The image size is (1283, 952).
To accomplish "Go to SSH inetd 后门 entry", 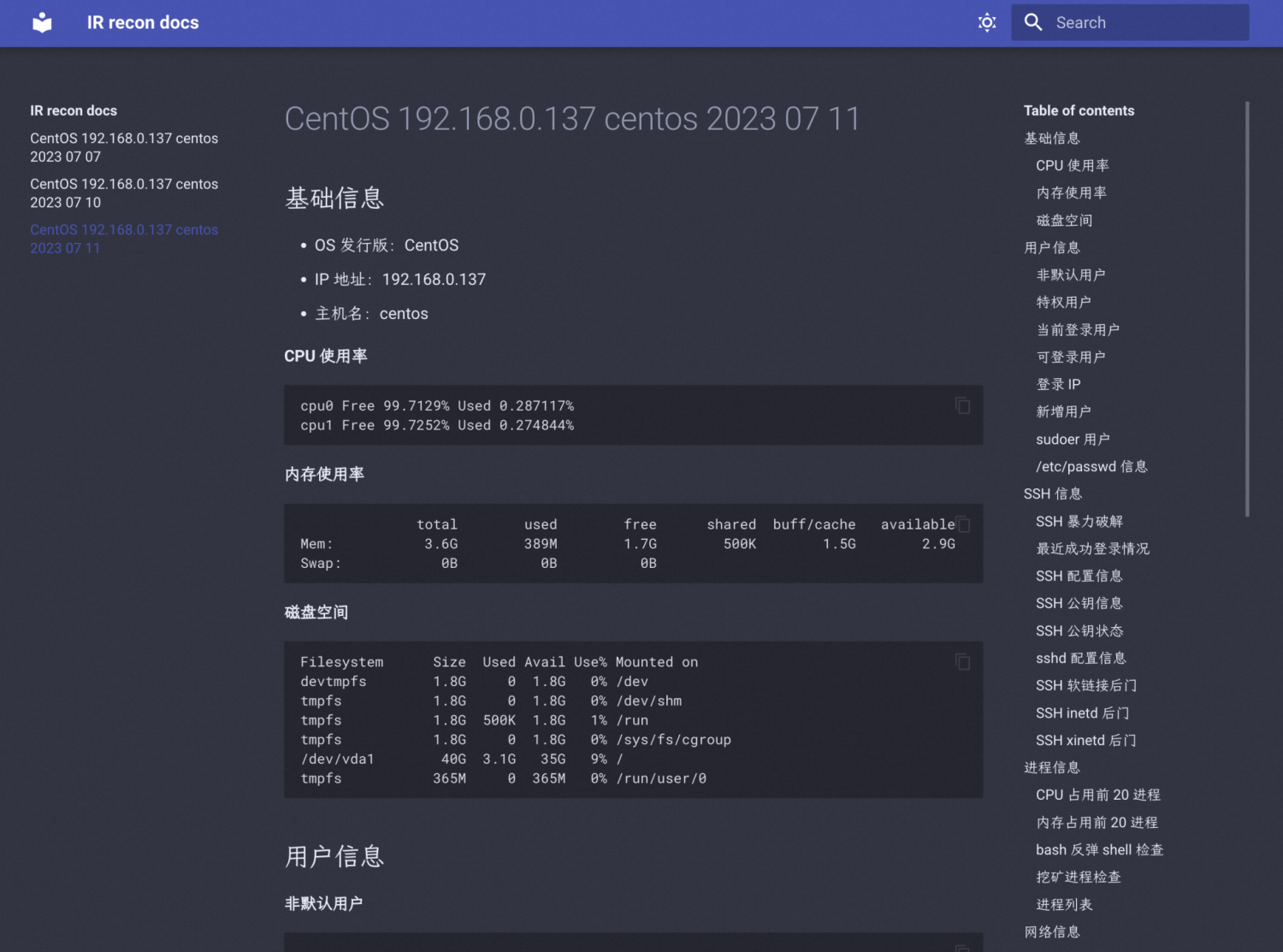I will (x=1083, y=713).
